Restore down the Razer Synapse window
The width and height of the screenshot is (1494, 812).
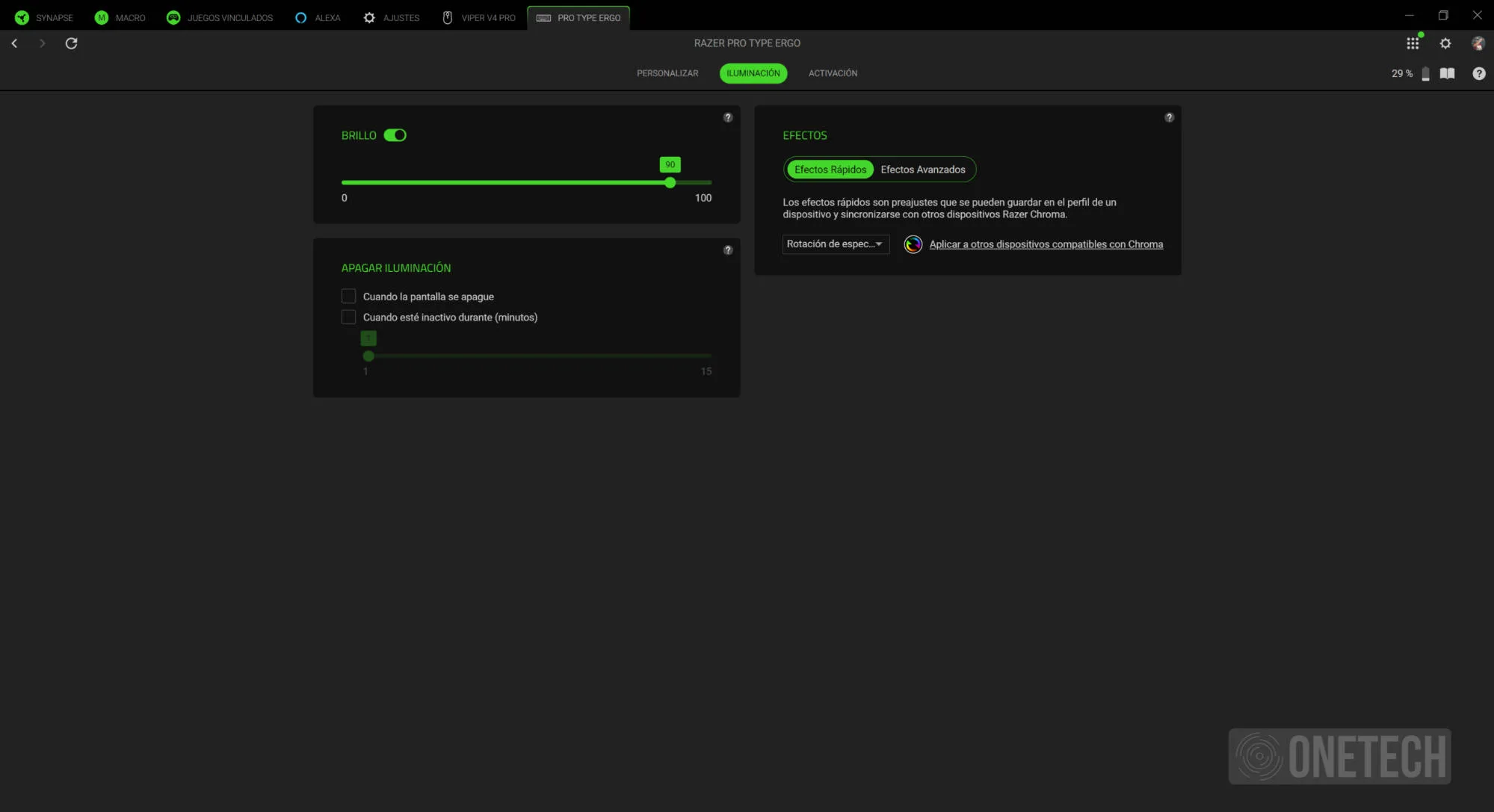(1443, 15)
